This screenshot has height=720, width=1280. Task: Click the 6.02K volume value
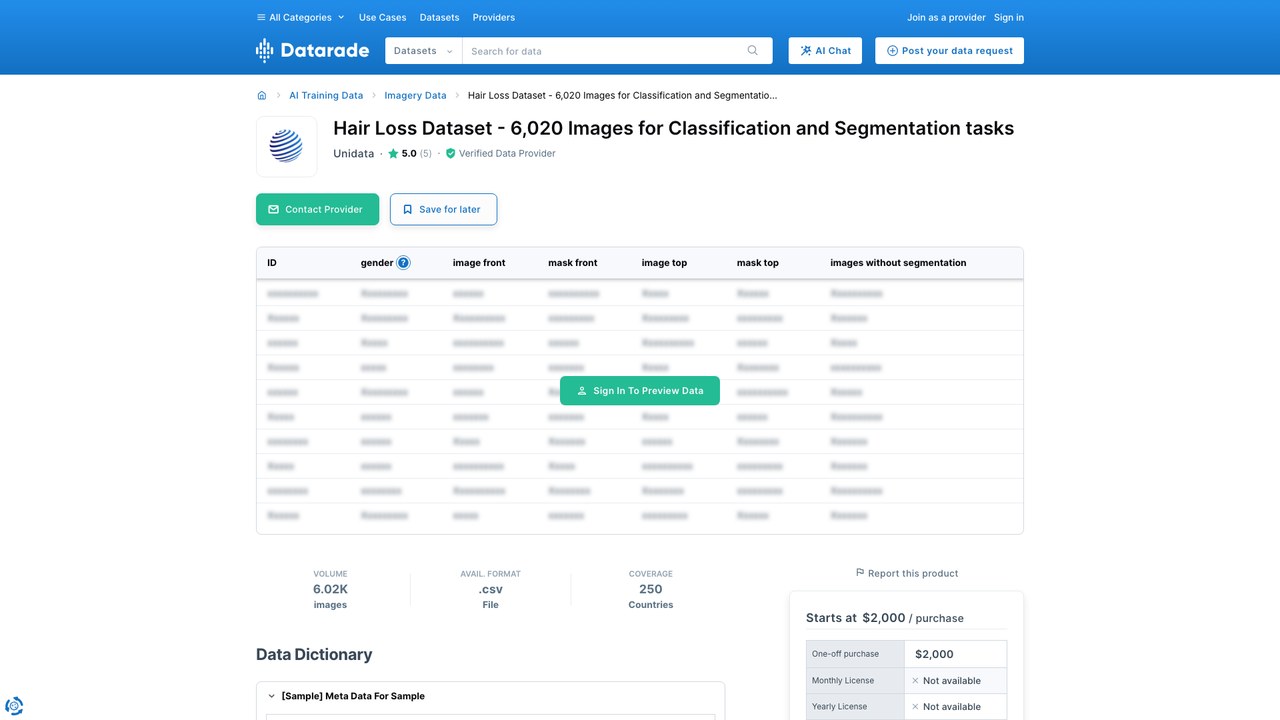[x=330, y=590]
